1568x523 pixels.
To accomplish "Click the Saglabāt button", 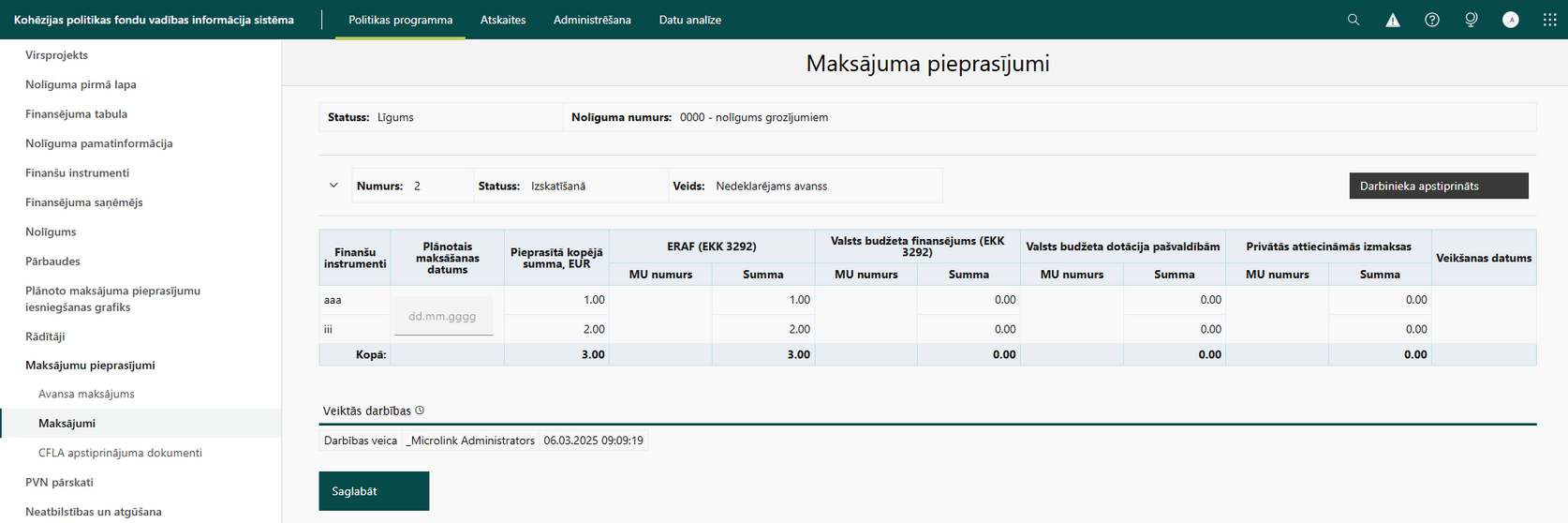I will pos(374,491).
